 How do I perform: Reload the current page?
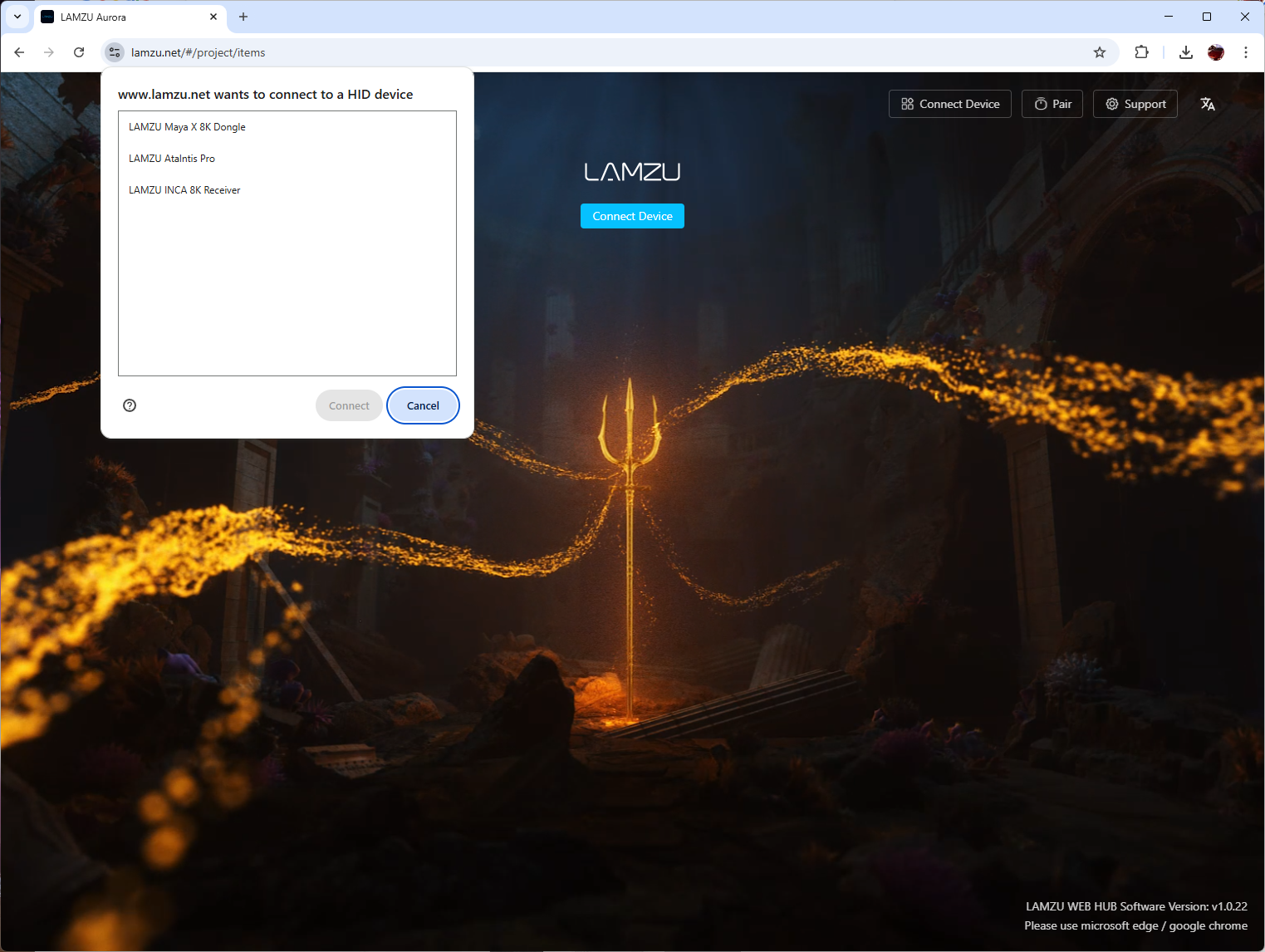[x=79, y=52]
